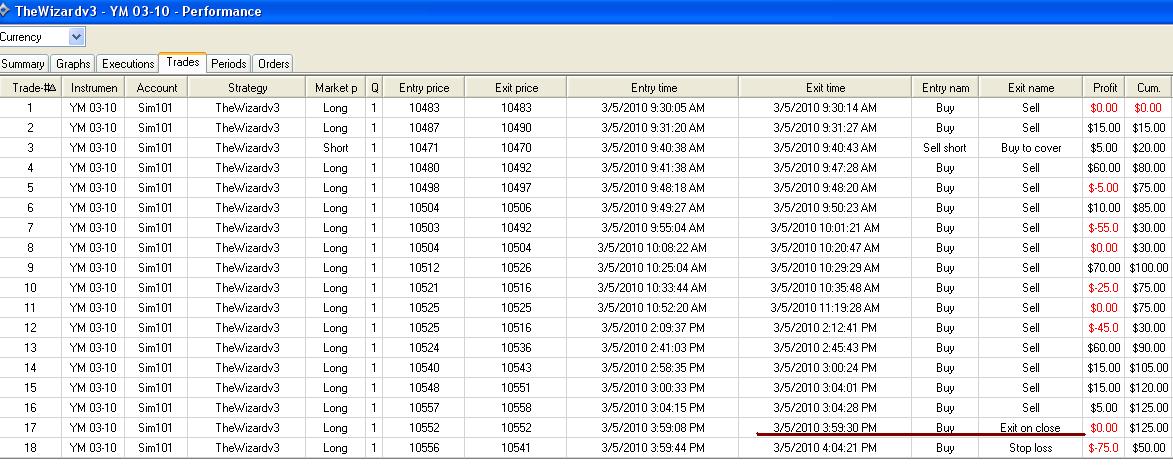Sort by Exit time column header

825,88
